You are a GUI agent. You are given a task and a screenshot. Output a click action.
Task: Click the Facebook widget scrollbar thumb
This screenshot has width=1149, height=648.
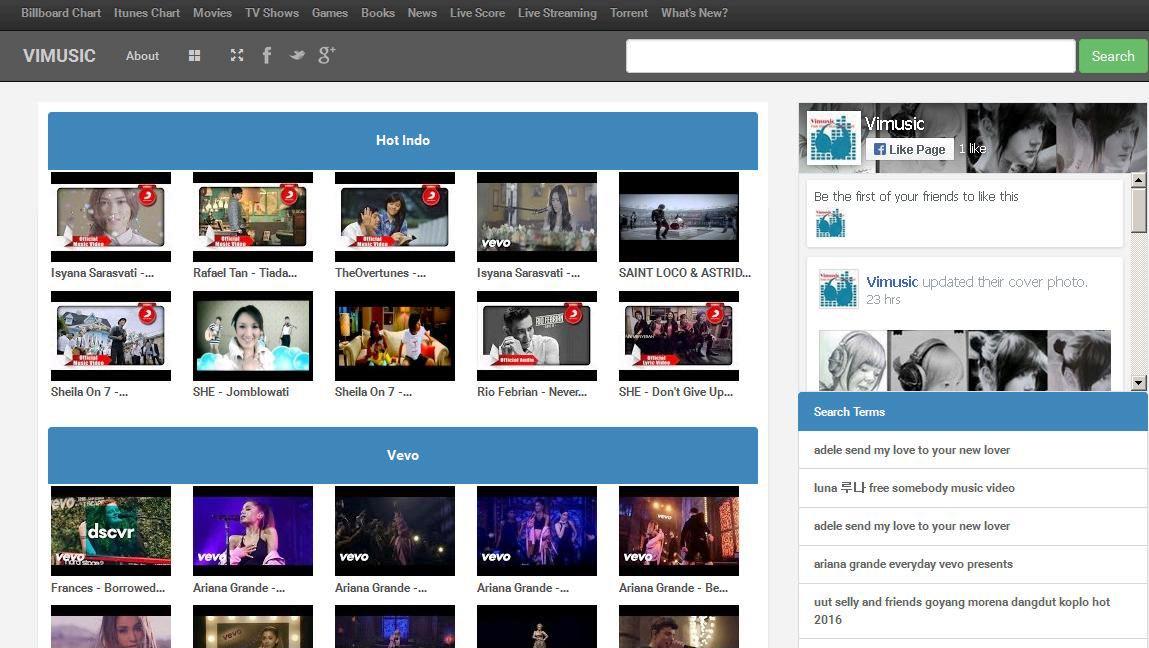tap(1139, 211)
